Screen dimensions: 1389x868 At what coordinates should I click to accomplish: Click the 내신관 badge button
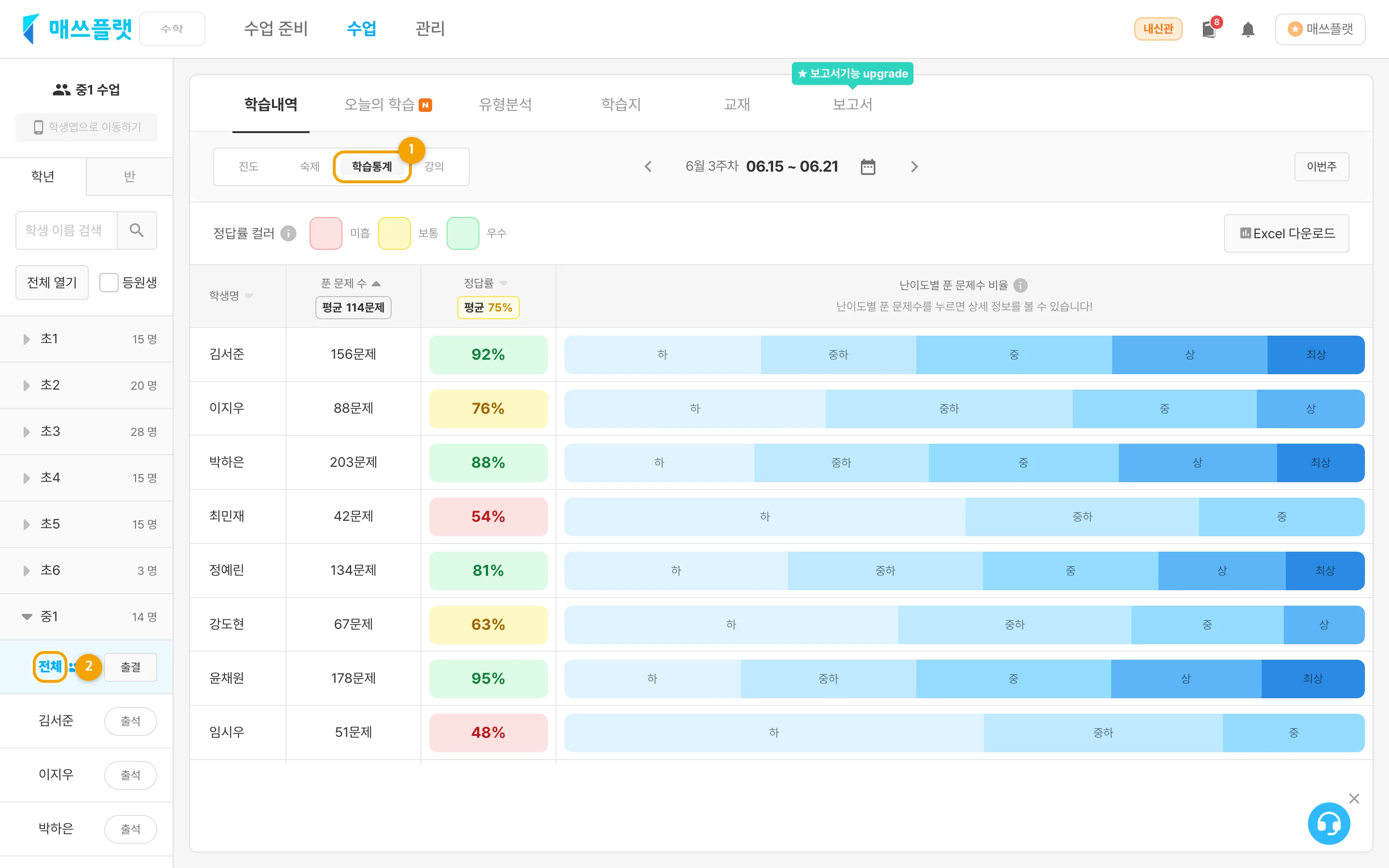click(x=1158, y=29)
